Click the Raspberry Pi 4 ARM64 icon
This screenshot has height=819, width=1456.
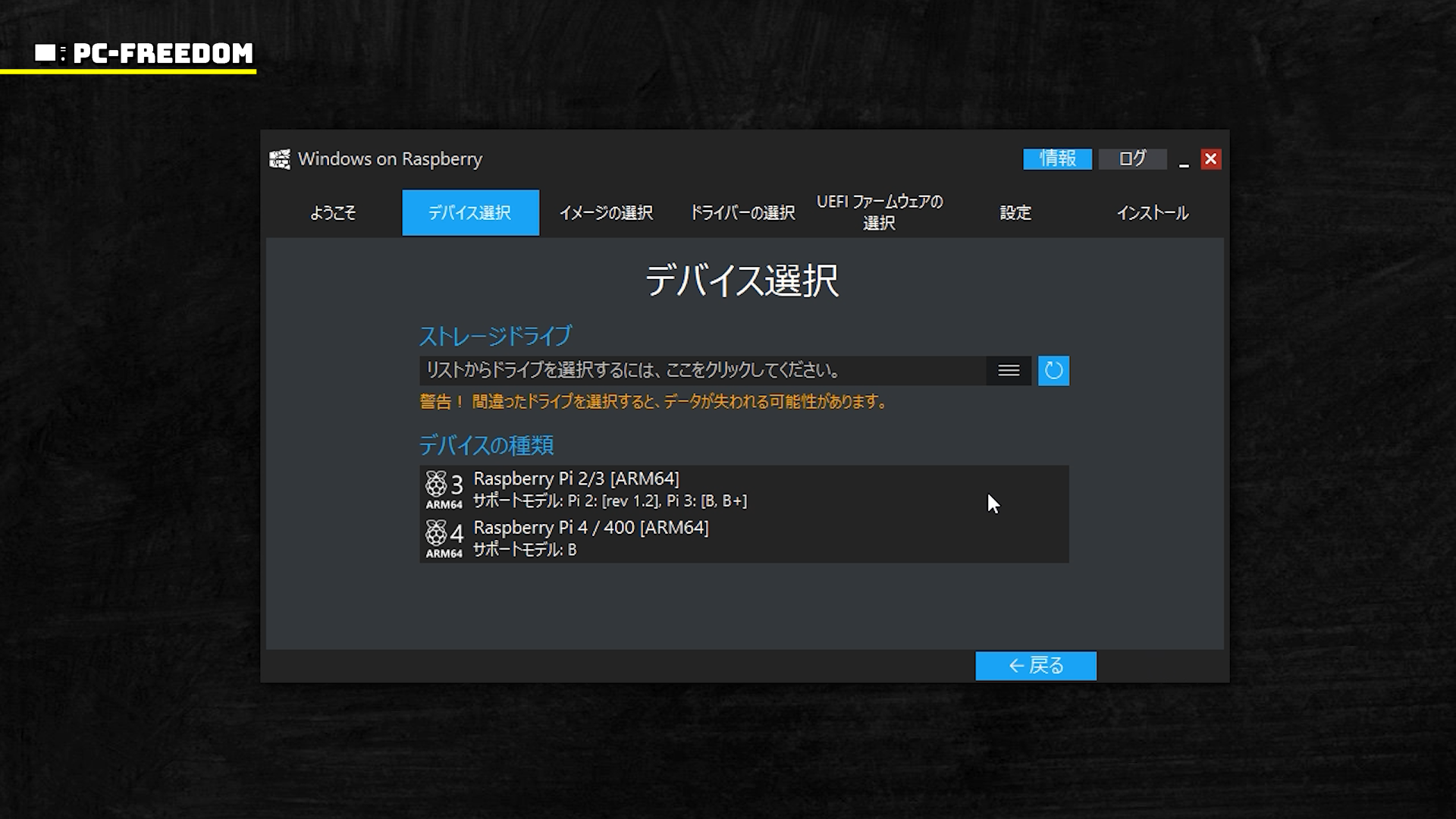coord(444,538)
